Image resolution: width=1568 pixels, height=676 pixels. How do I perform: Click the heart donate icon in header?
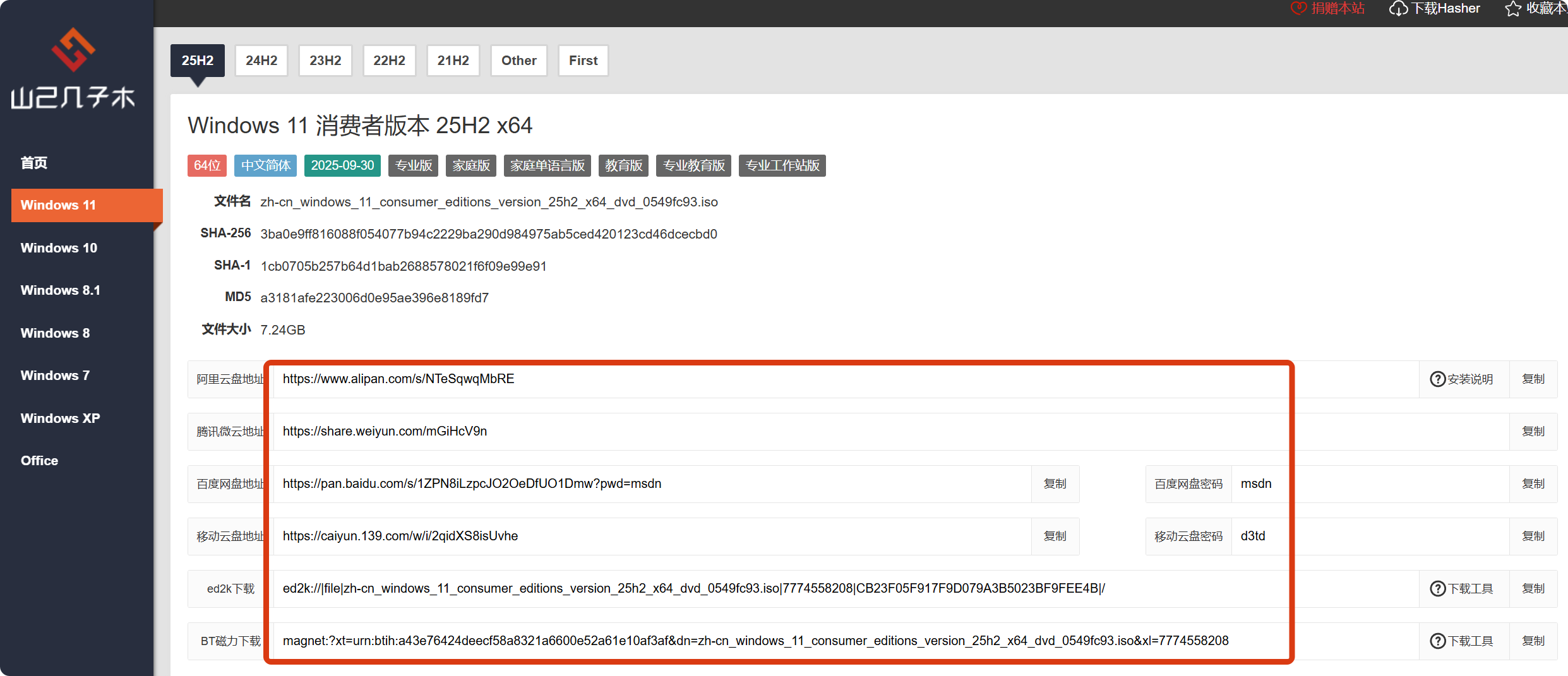1298,8
